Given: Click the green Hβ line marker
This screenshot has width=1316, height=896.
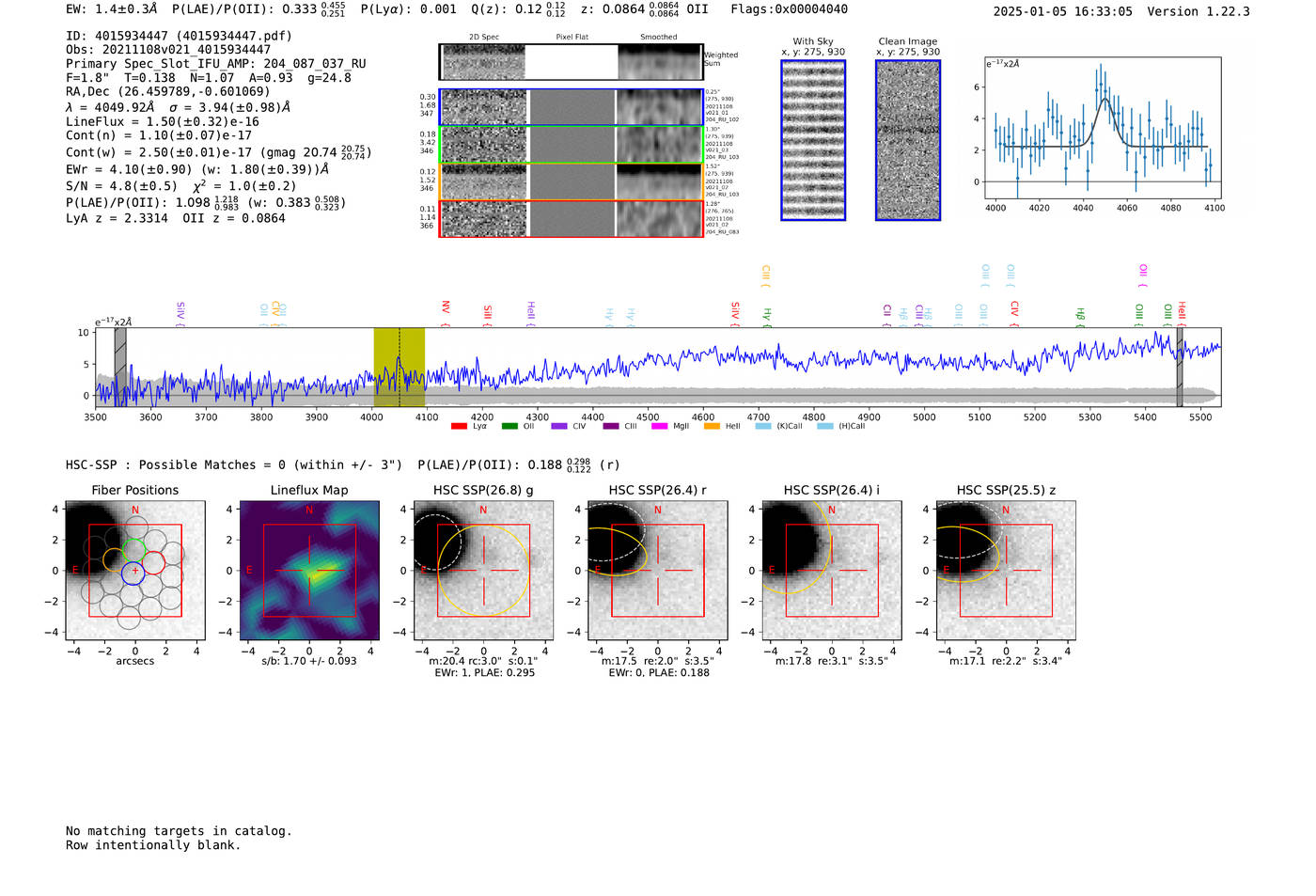Looking at the screenshot, I should pos(1080,317).
